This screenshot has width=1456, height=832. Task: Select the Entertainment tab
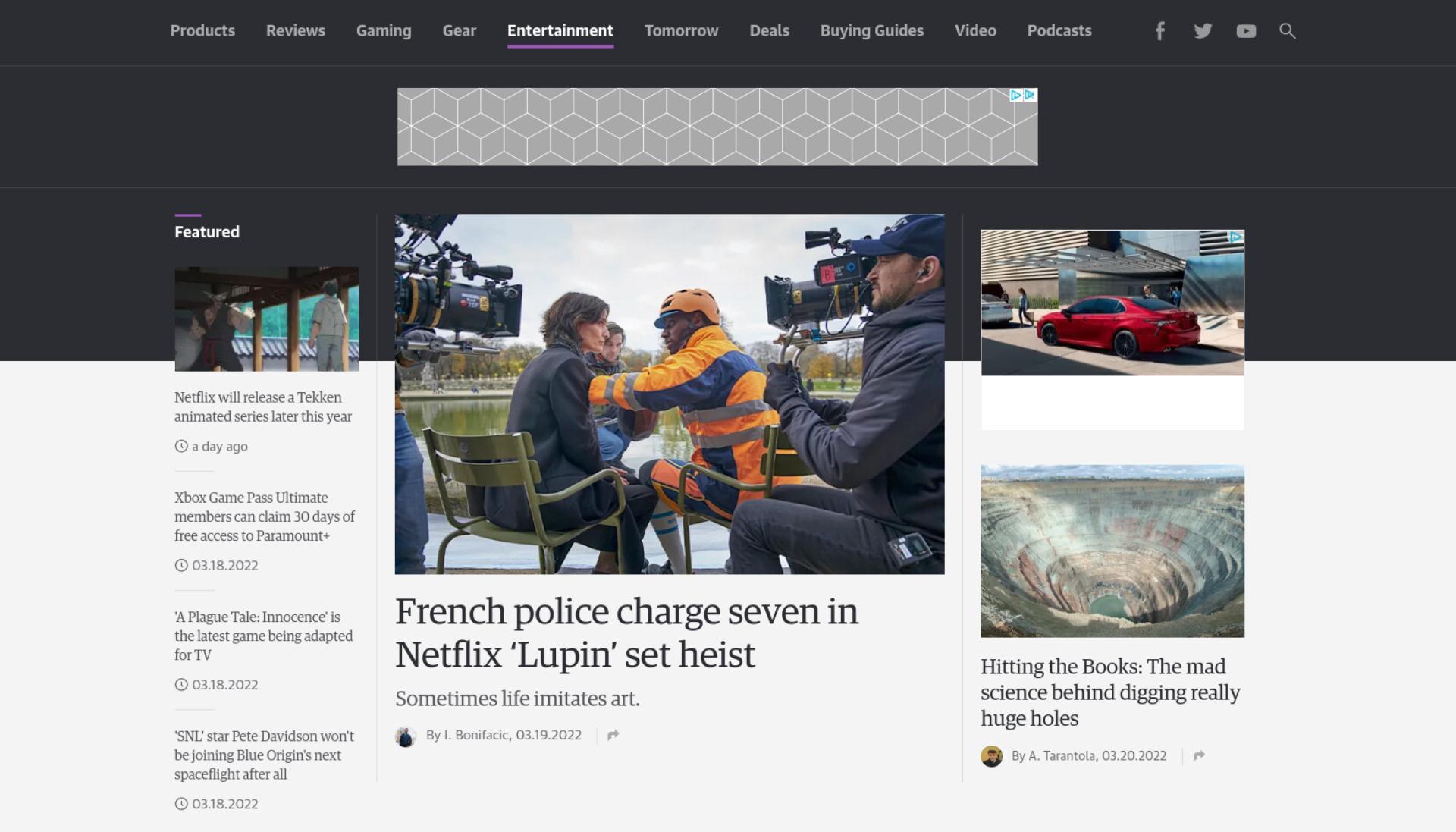tap(560, 31)
